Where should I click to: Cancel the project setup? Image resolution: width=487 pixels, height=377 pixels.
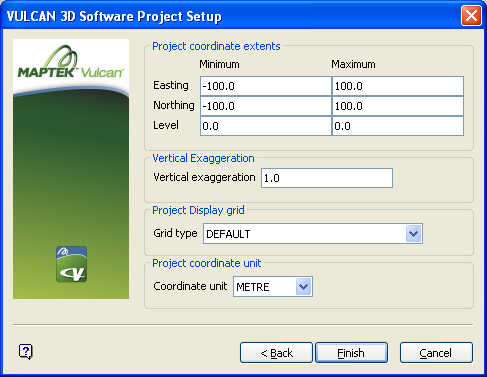click(436, 353)
